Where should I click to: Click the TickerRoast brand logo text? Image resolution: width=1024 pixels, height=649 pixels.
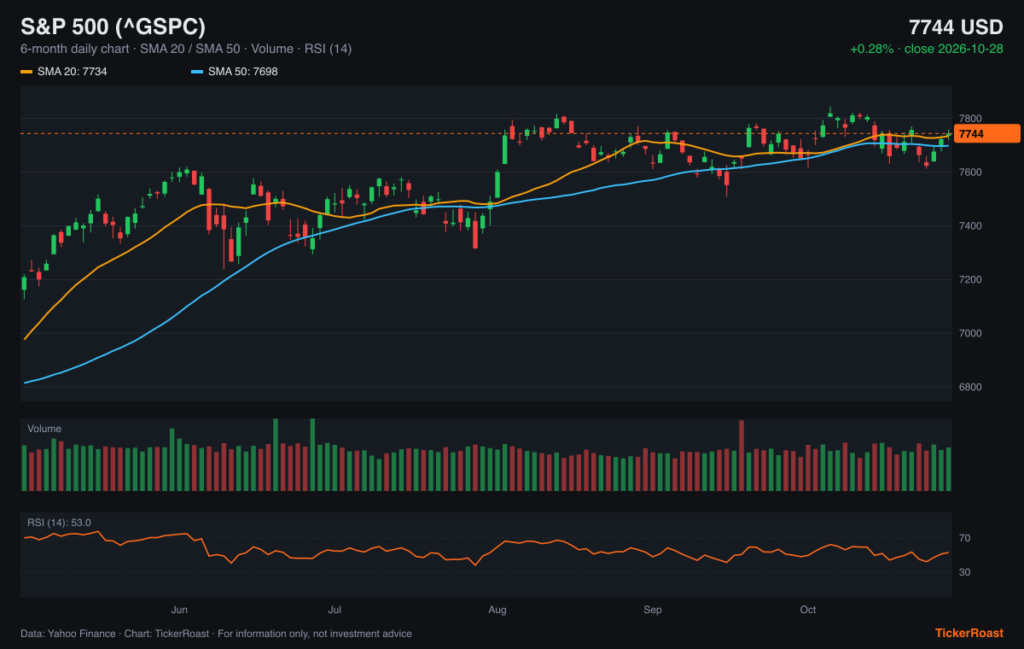pos(969,633)
